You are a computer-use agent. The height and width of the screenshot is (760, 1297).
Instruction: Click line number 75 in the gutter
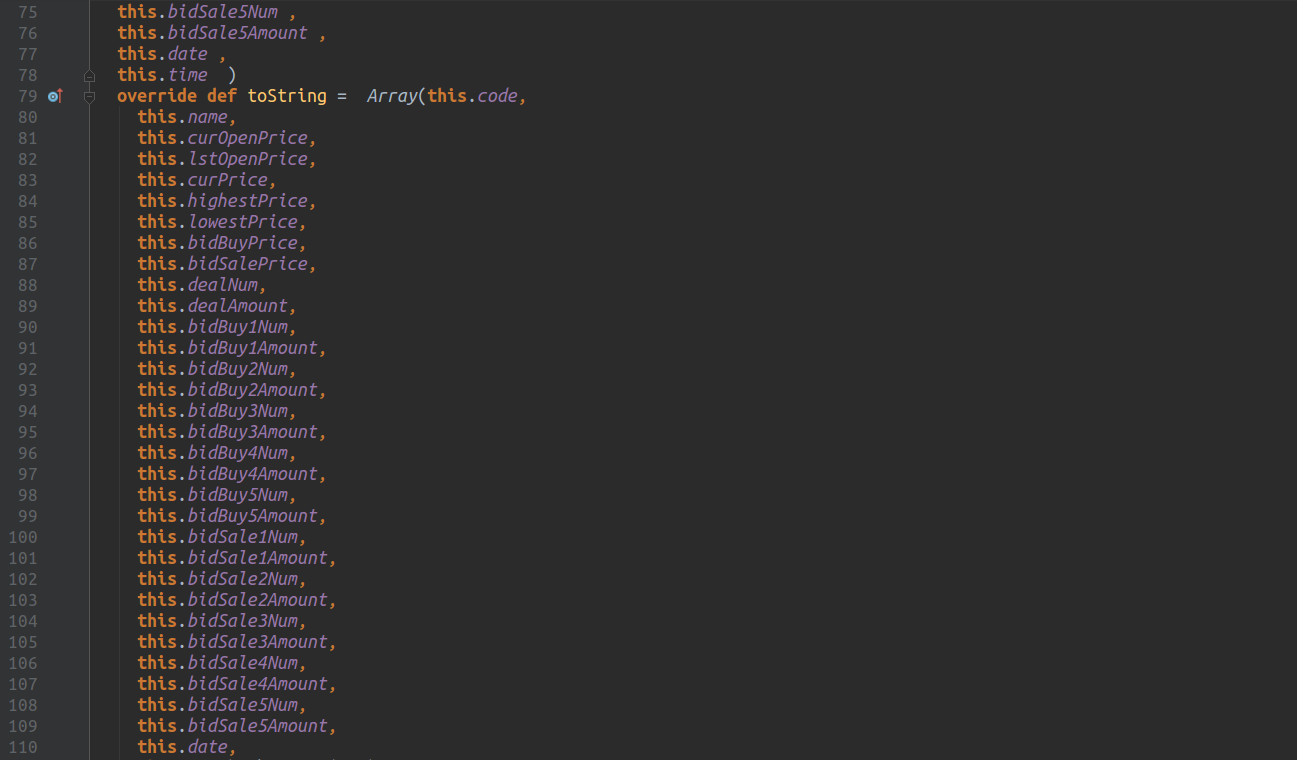27,12
